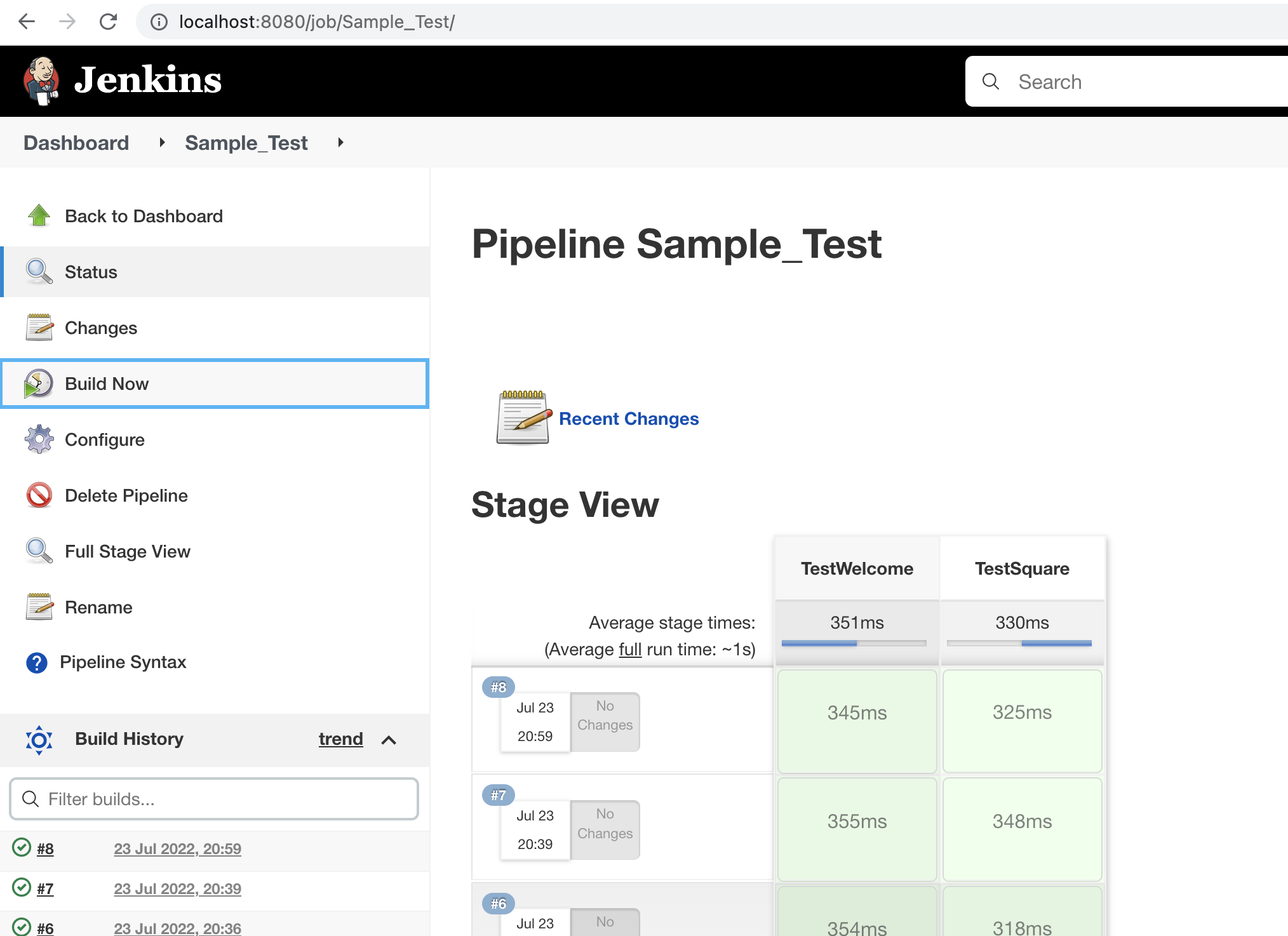
Task: Open build #8 link in Build History
Action: click(x=45, y=849)
